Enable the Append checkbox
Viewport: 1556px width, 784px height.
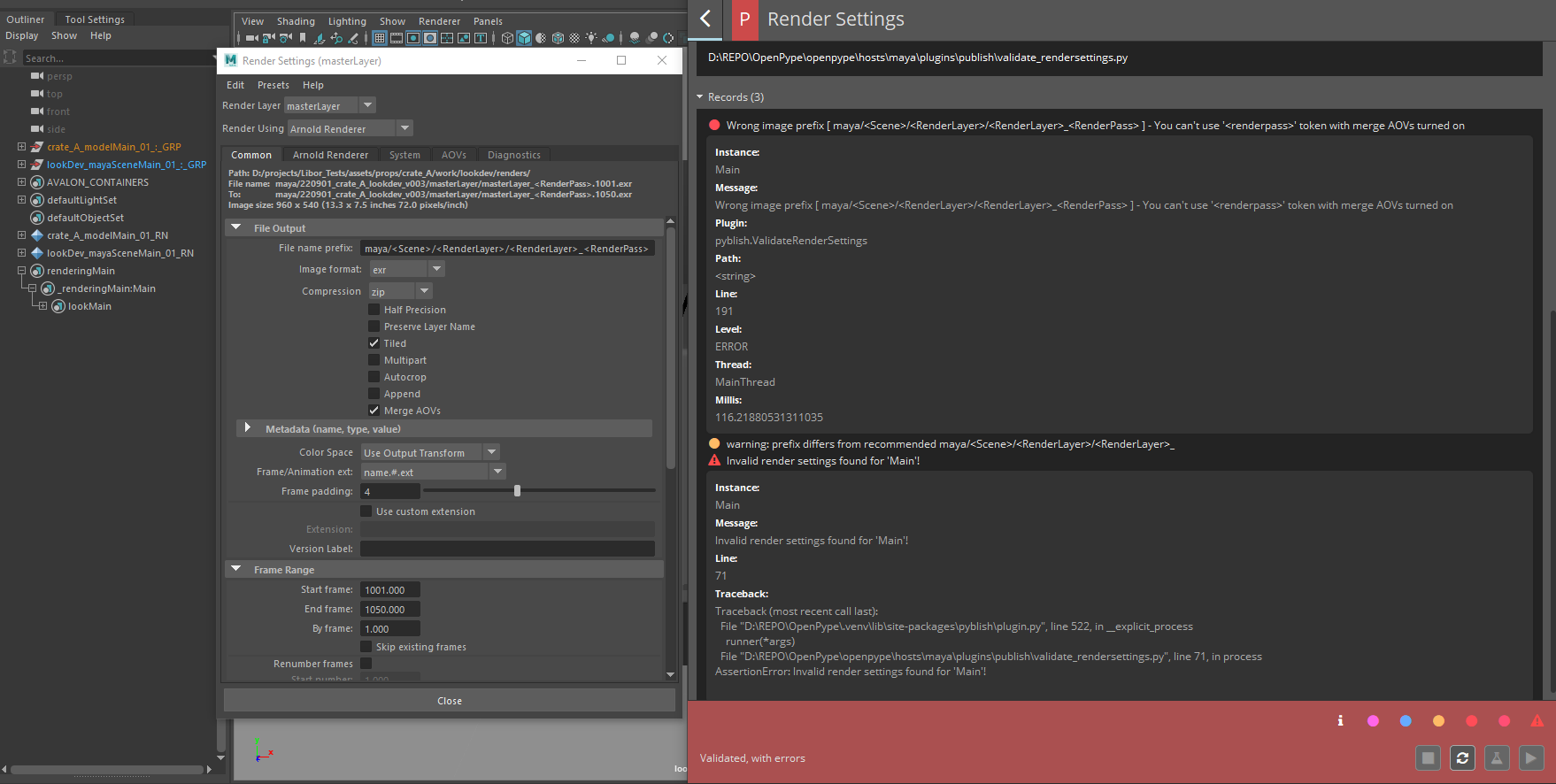tap(374, 394)
